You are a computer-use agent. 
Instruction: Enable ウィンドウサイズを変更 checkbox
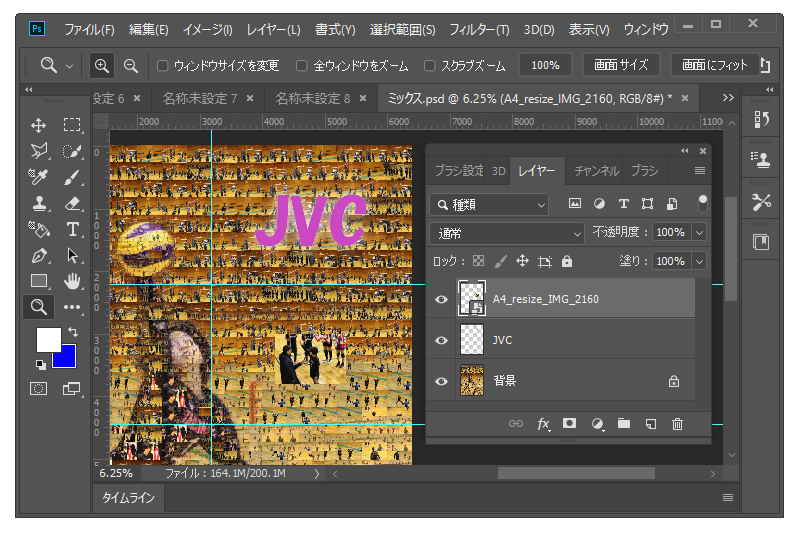[x=162, y=65]
